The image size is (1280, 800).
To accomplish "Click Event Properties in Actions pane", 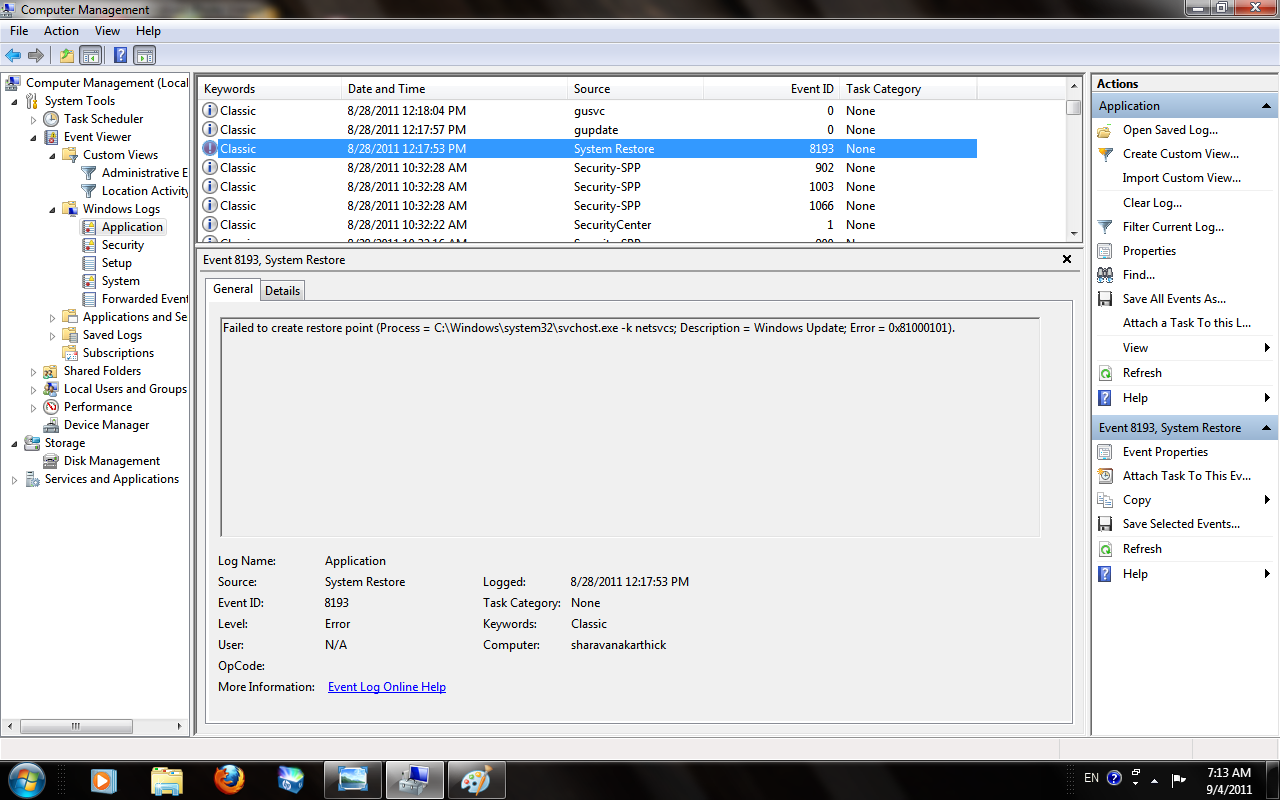I will click(x=1165, y=452).
